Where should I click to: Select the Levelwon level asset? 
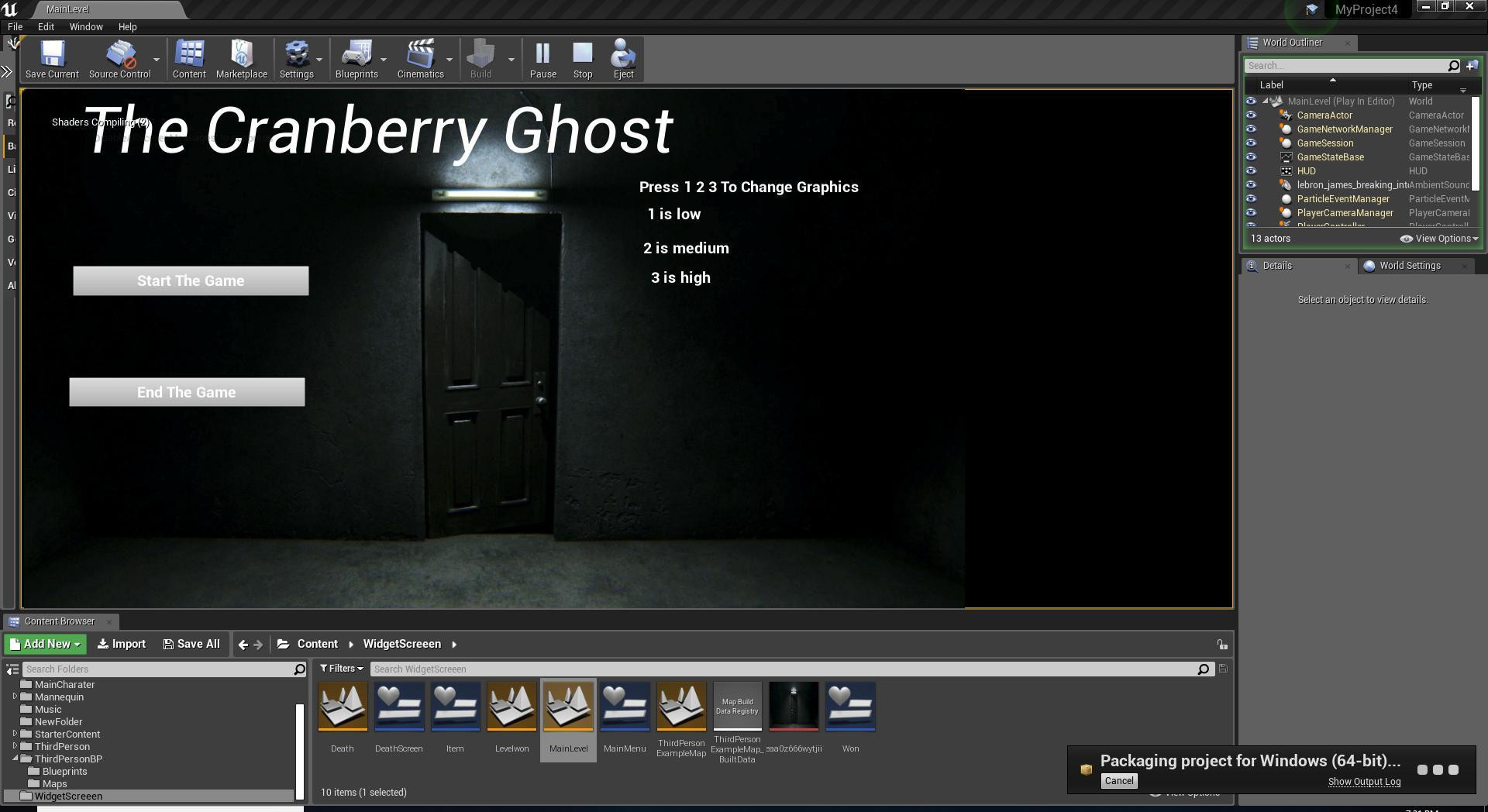511,706
